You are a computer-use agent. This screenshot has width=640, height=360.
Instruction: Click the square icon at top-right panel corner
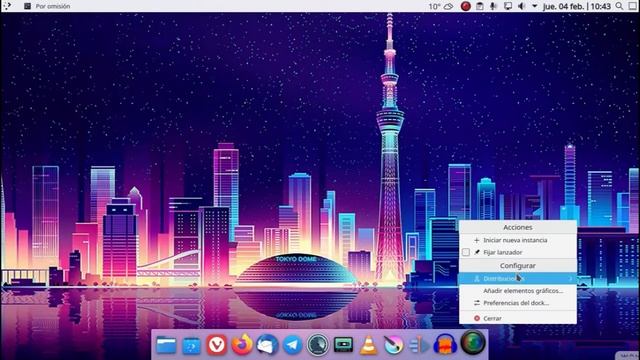click(x=633, y=6)
